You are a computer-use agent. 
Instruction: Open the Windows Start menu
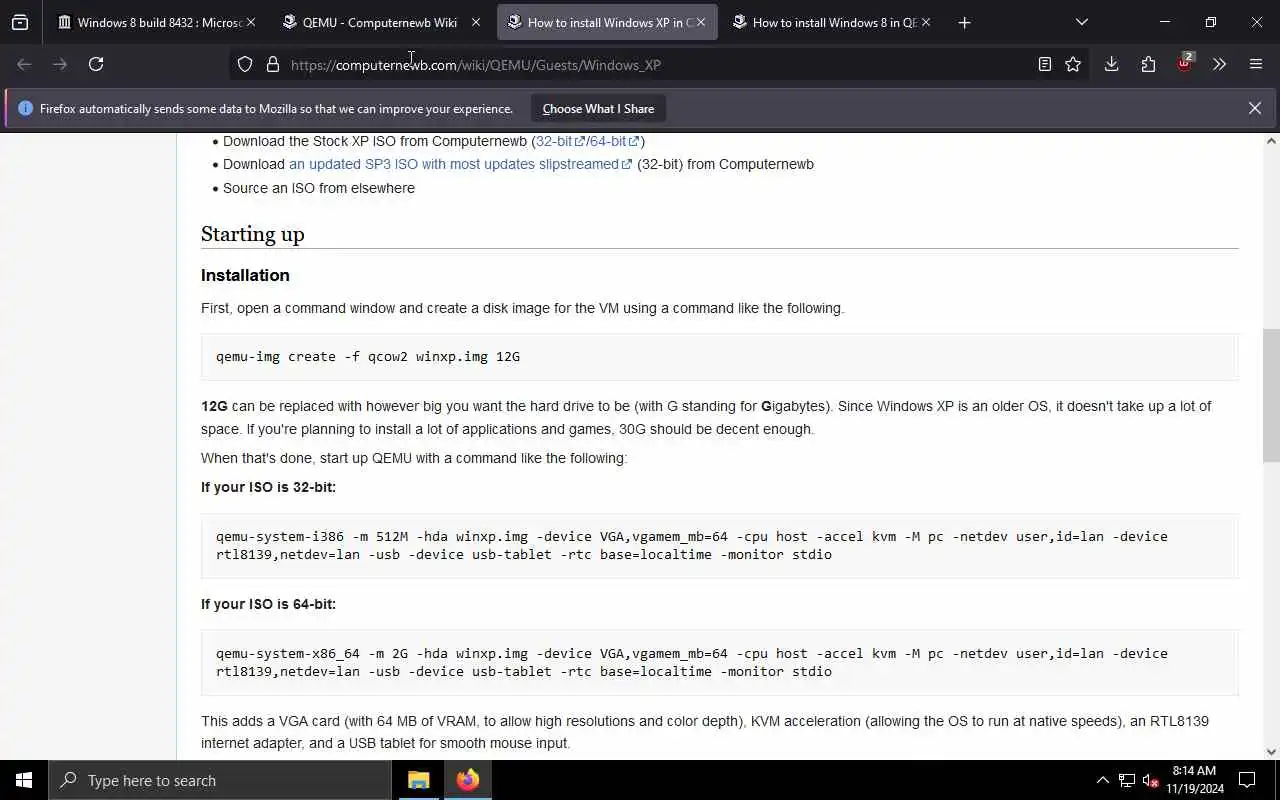[24, 780]
